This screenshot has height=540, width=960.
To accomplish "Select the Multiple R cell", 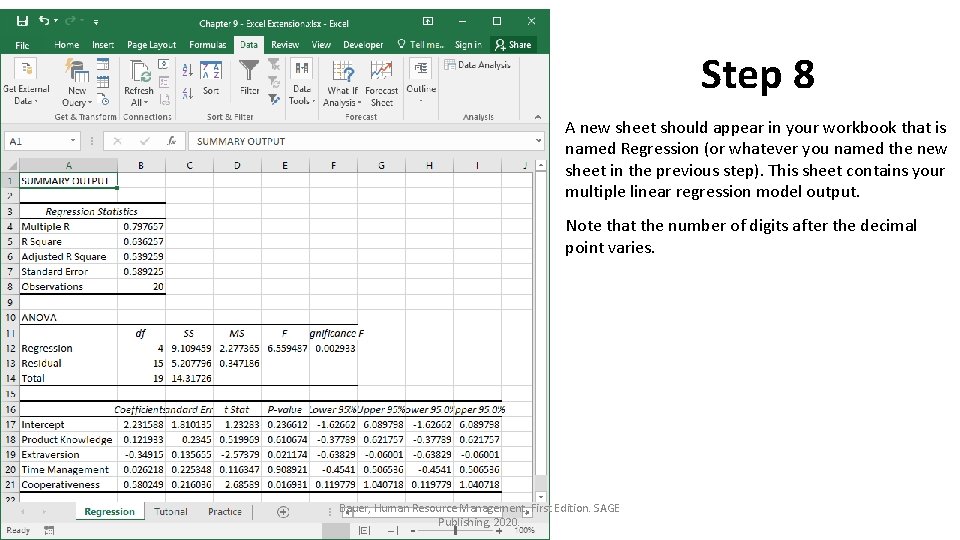I will (x=69, y=227).
